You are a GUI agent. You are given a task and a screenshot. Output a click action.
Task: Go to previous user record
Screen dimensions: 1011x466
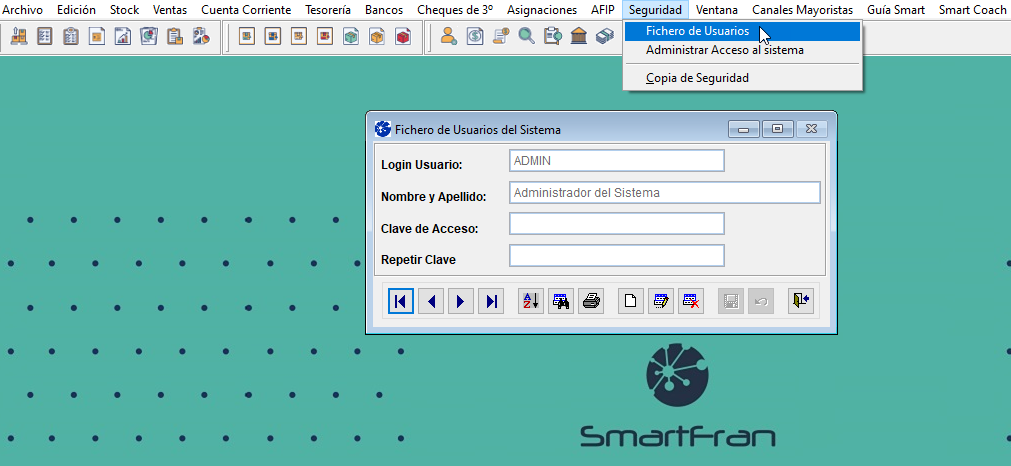tap(431, 301)
